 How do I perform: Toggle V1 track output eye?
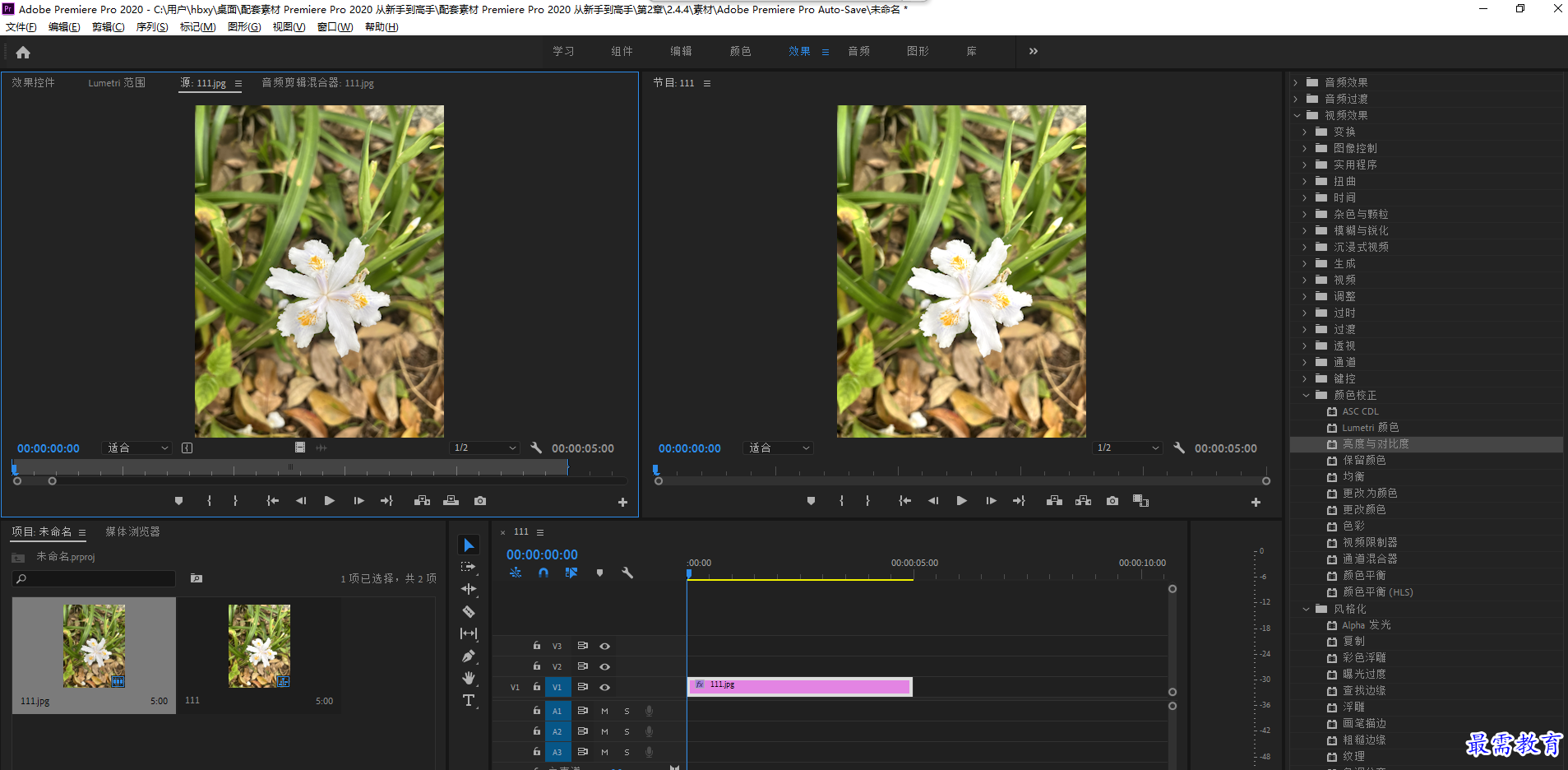tap(604, 687)
